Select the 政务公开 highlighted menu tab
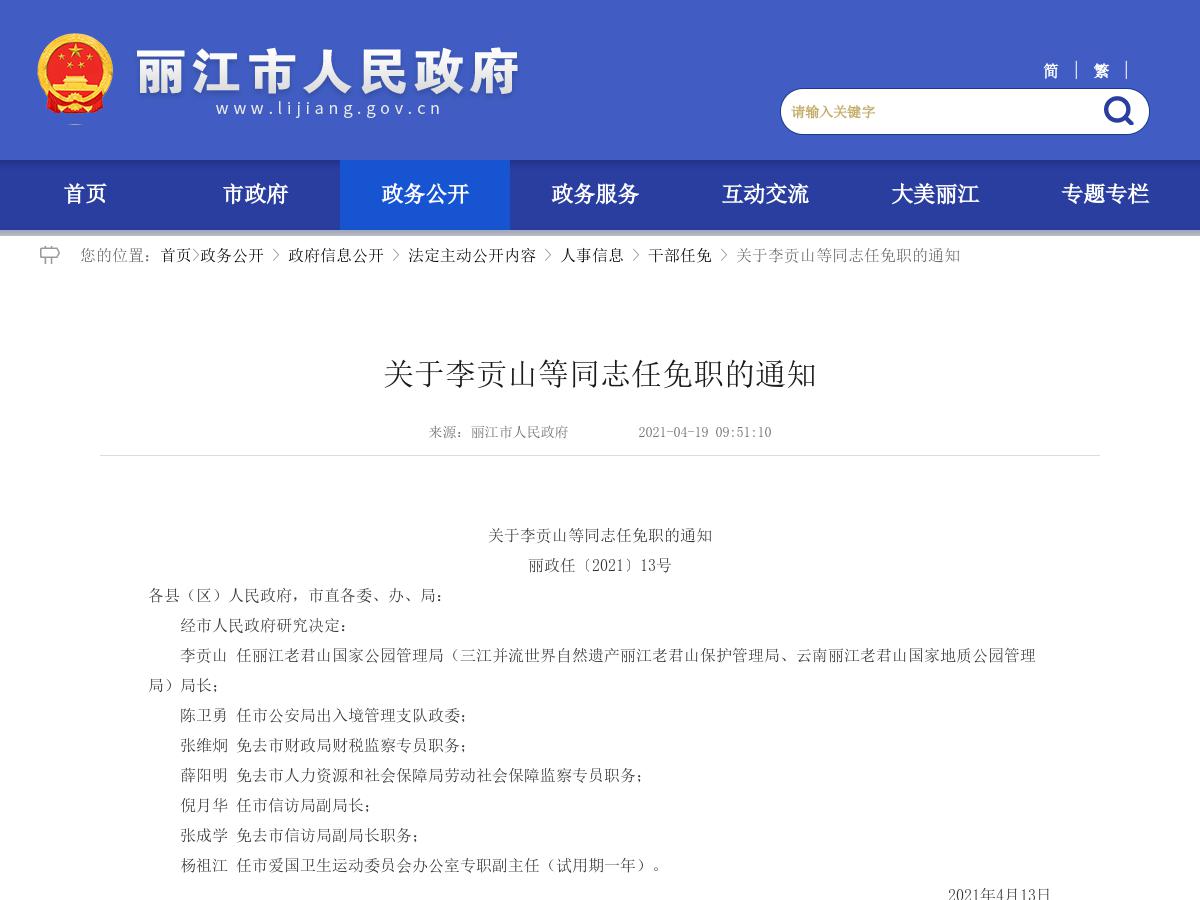The image size is (1200, 900). (424, 195)
